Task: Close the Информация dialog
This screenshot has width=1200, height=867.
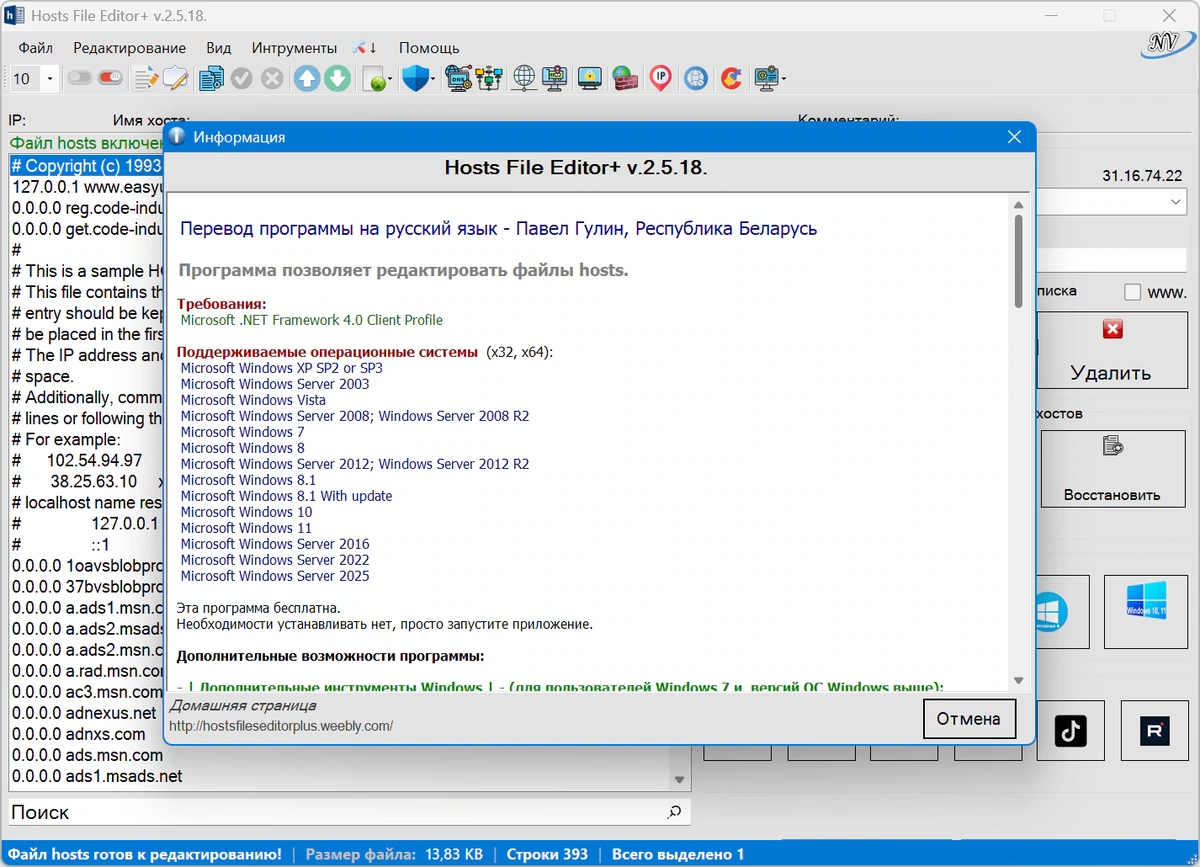Action: point(1014,137)
